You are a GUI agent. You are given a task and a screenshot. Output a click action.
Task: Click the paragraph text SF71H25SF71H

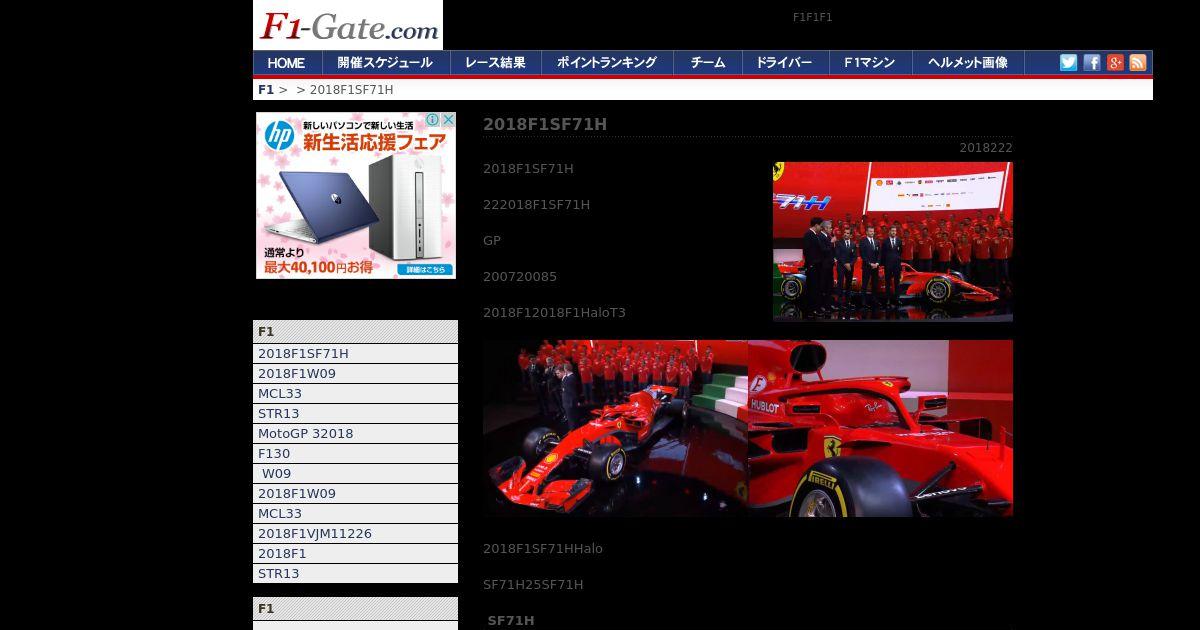[x=533, y=584]
